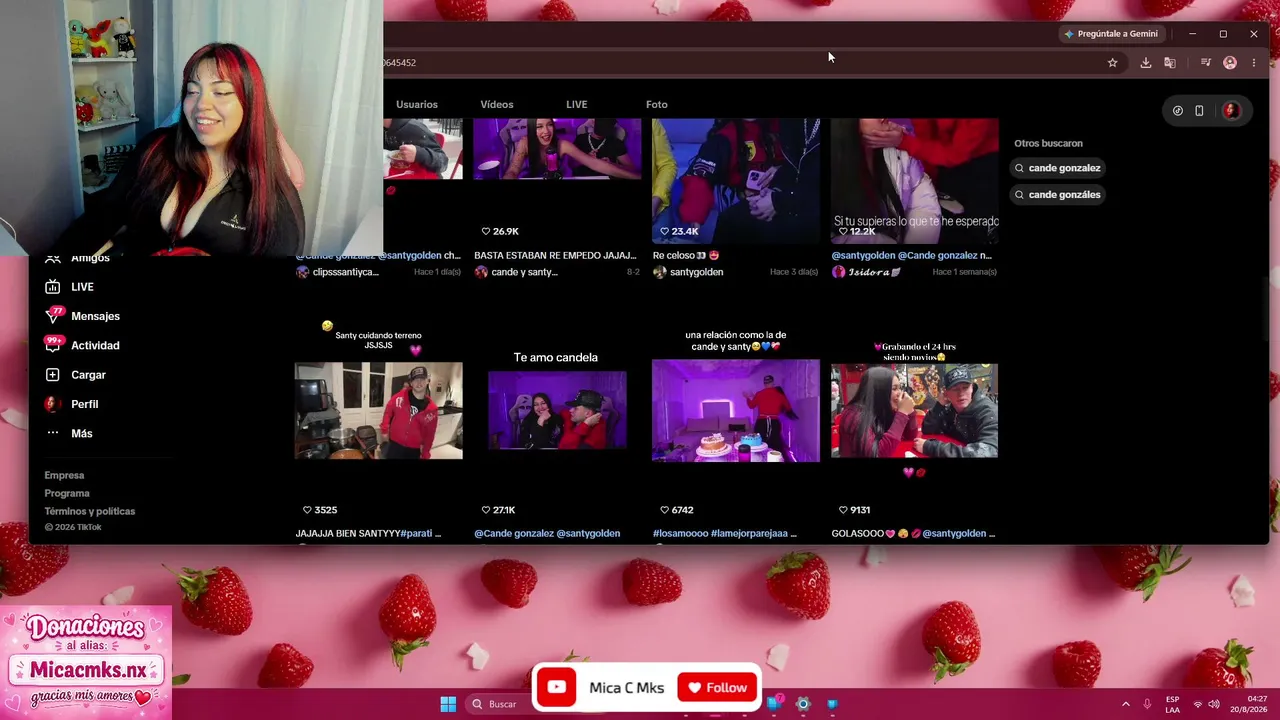Open the volume icon in the system tray
Image resolution: width=1280 pixels, height=720 pixels.
[1214, 704]
